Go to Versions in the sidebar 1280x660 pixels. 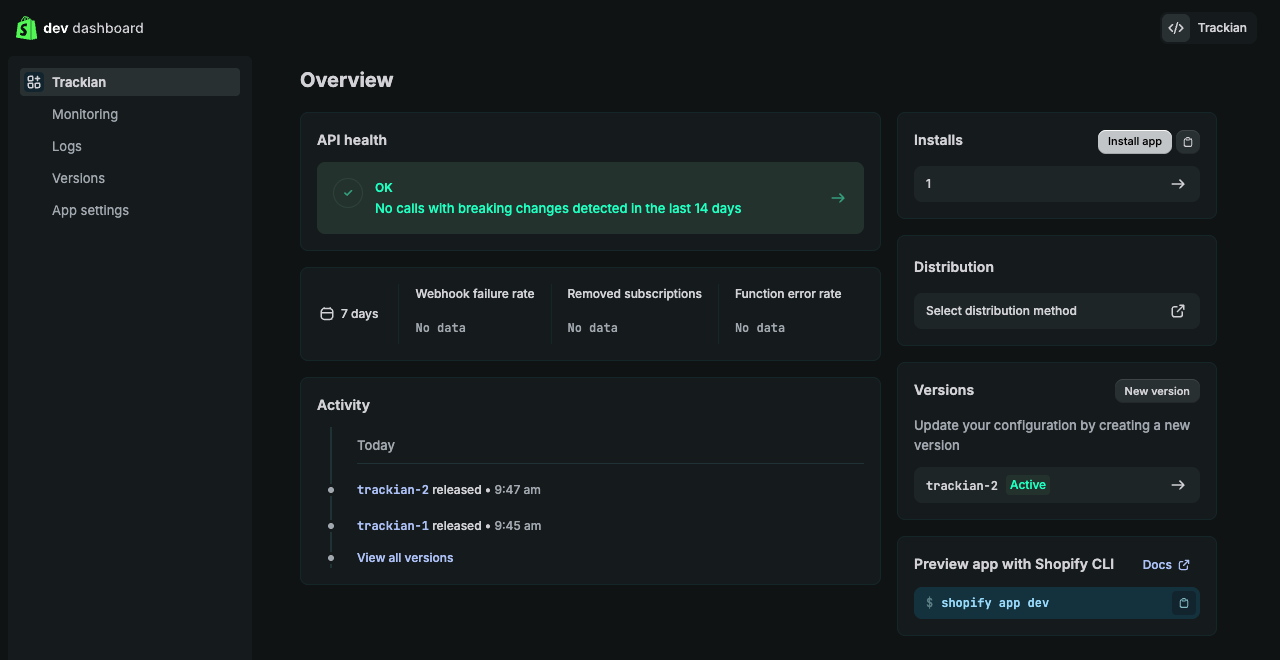click(x=78, y=178)
